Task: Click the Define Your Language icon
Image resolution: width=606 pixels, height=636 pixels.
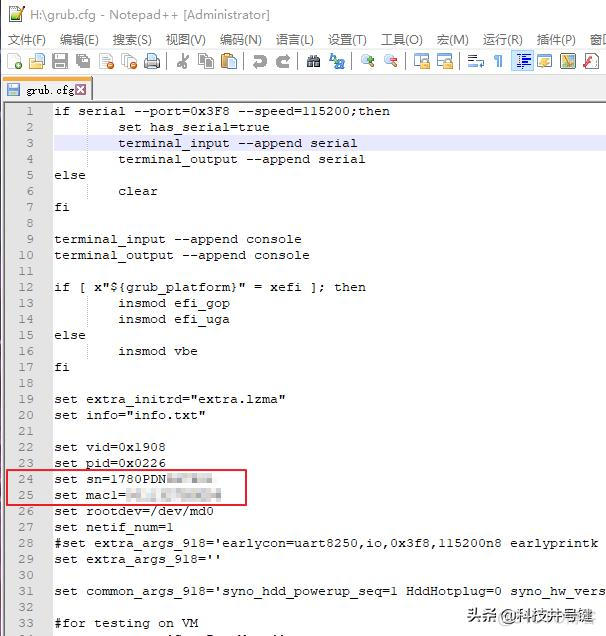Action: point(545,61)
